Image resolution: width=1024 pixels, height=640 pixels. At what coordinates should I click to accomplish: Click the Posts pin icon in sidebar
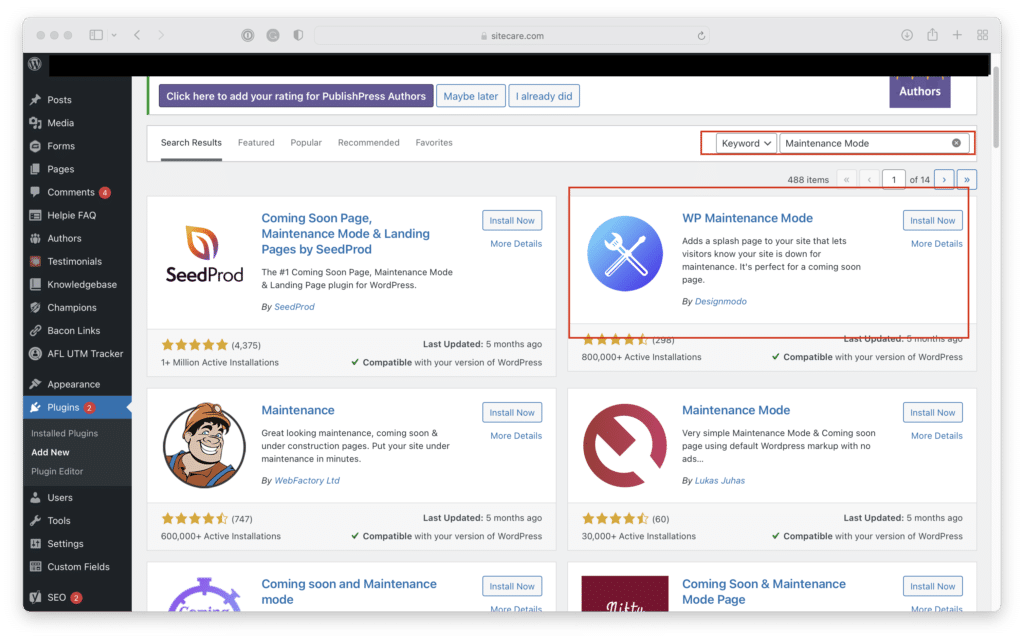tap(35, 99)
